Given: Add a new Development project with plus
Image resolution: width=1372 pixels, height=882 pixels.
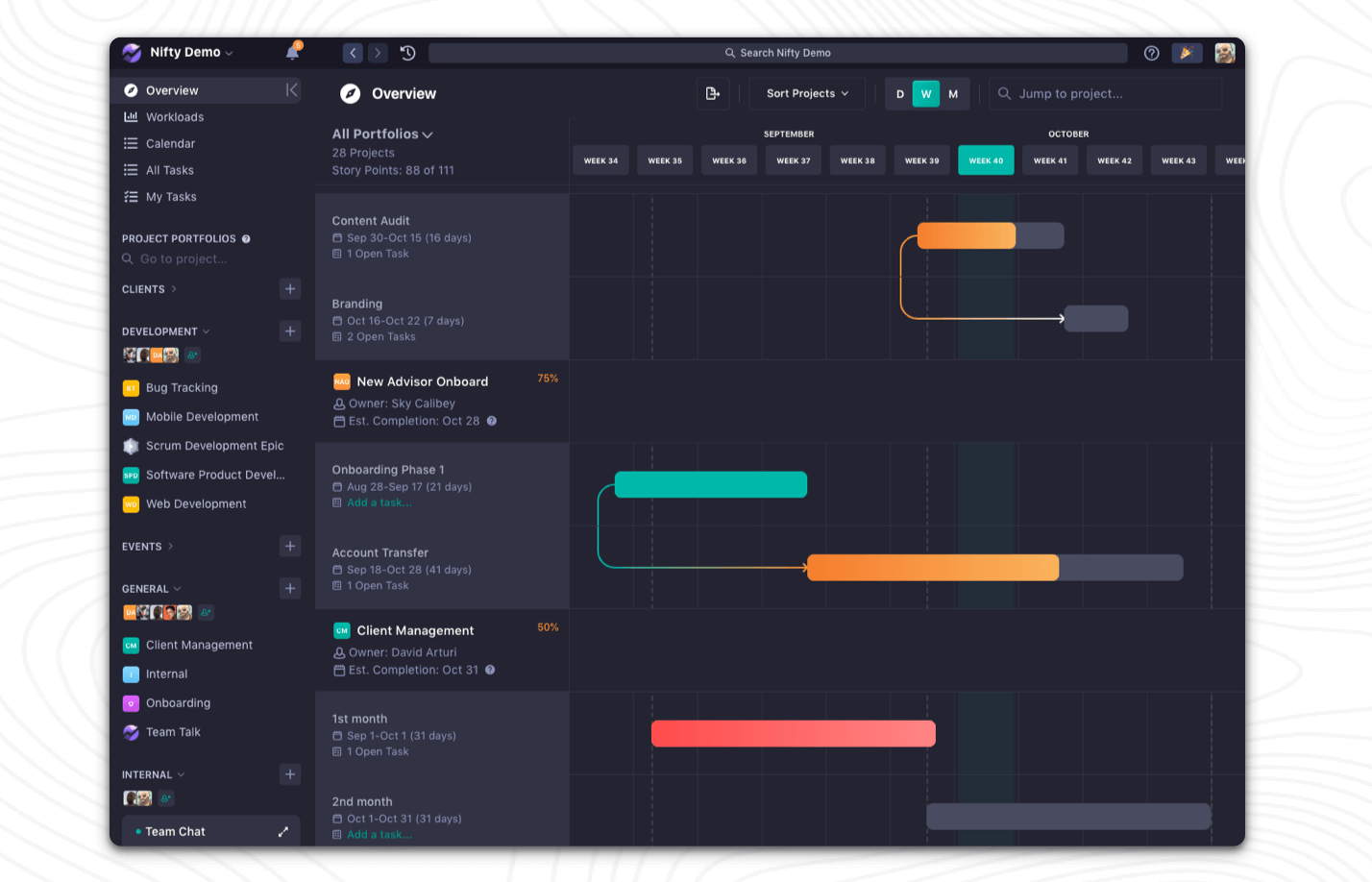Looking at the screenshot, I should pyautogui.click(x=290, y=331).
